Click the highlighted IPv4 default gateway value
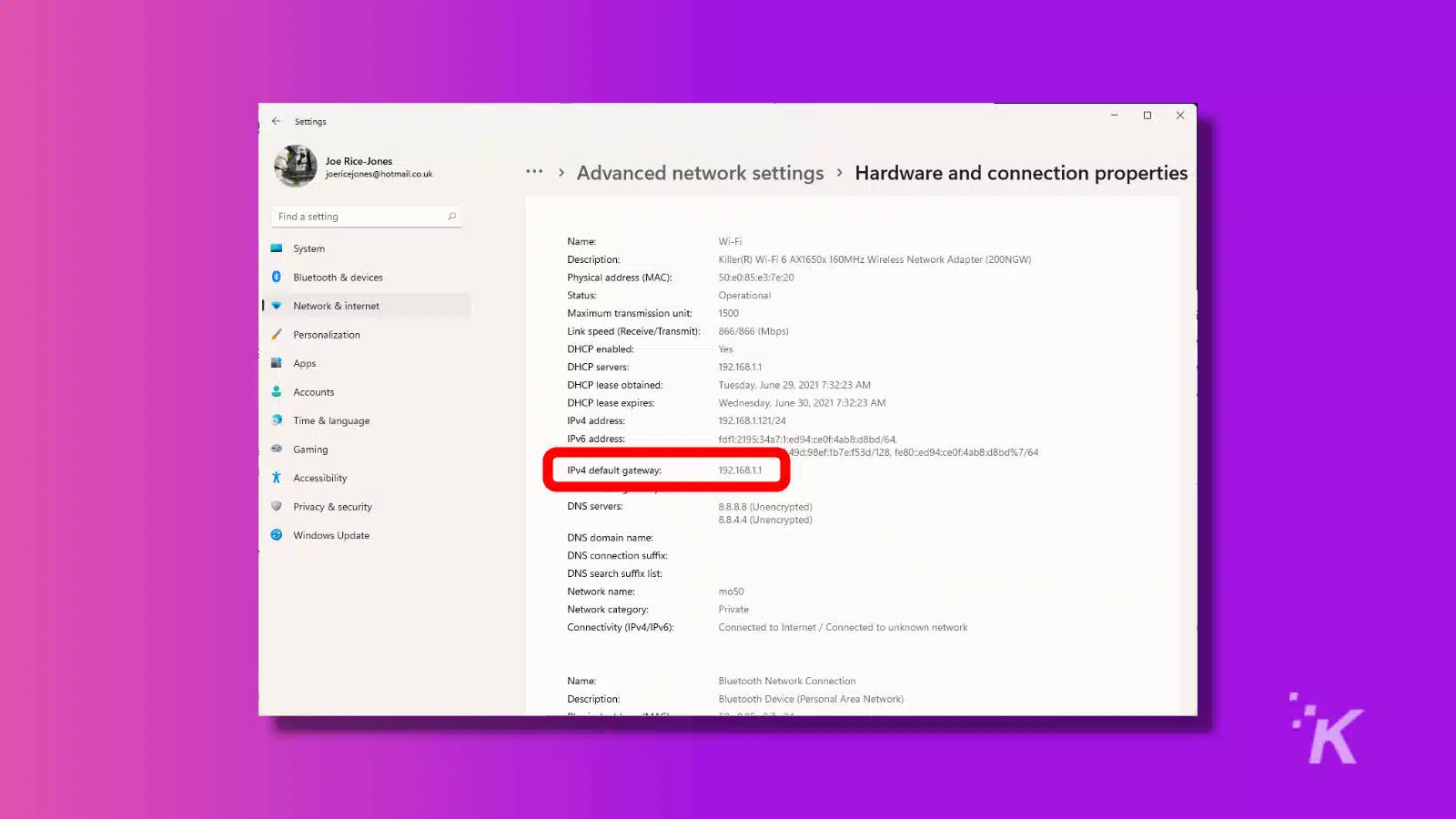1456x819 pixels. tap(742, 470)
